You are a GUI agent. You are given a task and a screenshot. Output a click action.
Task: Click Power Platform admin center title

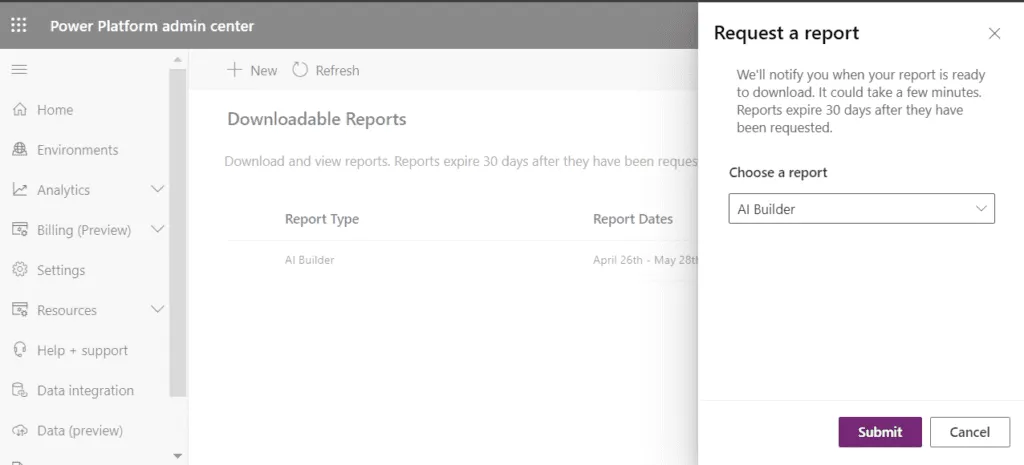(x=152, y=26)
